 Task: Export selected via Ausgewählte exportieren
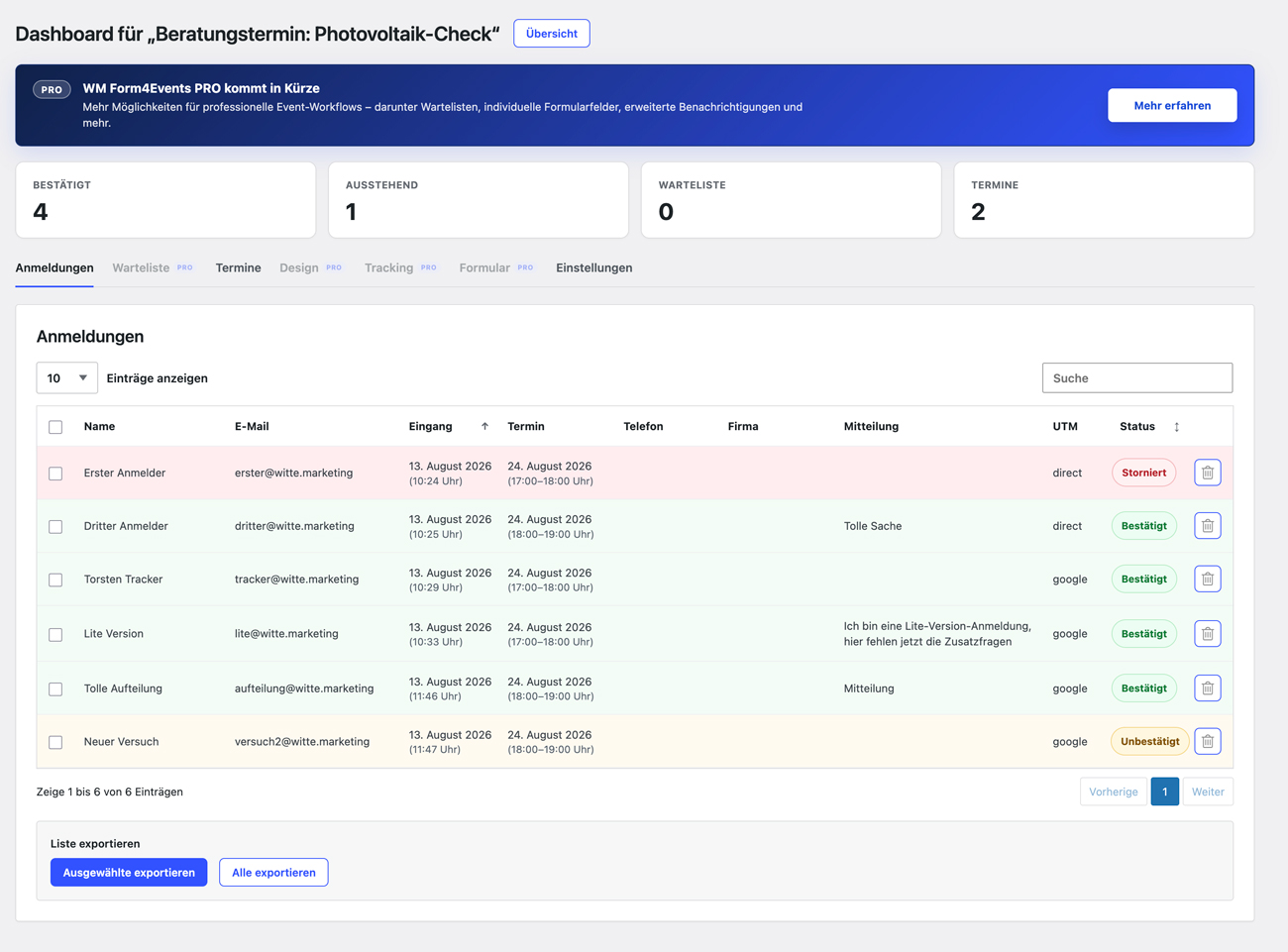[x=129, y=872]
